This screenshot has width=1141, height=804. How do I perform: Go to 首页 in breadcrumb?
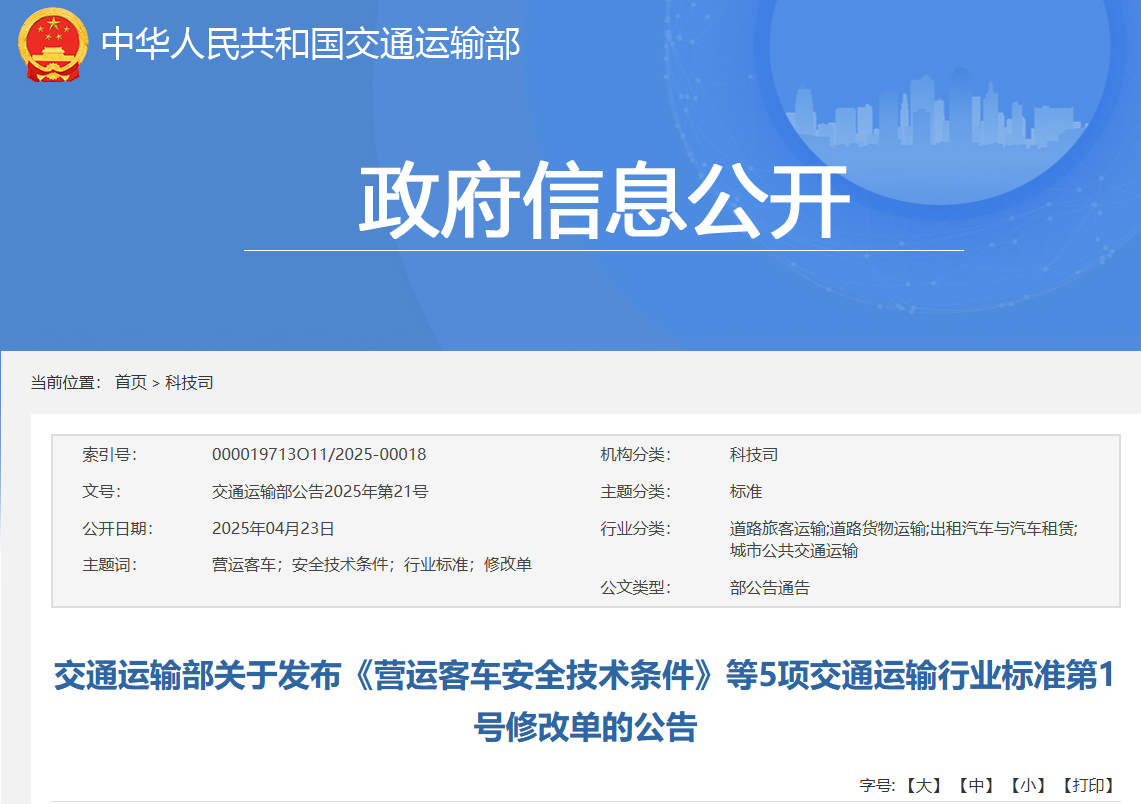pos(131,382)
